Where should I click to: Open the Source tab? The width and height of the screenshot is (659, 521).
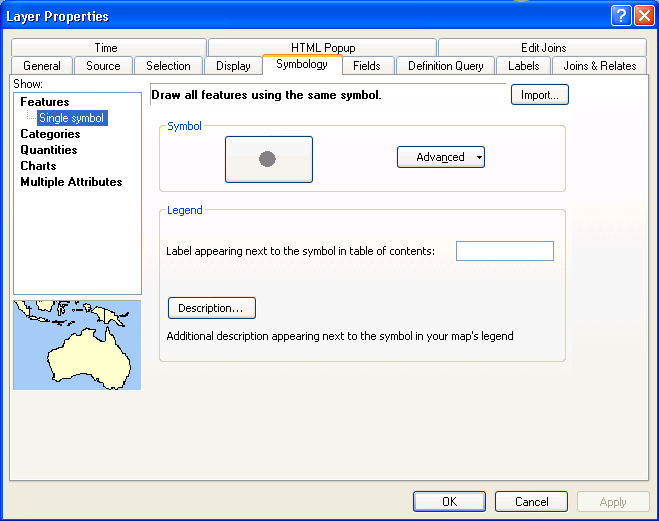[x=103, y=66]
